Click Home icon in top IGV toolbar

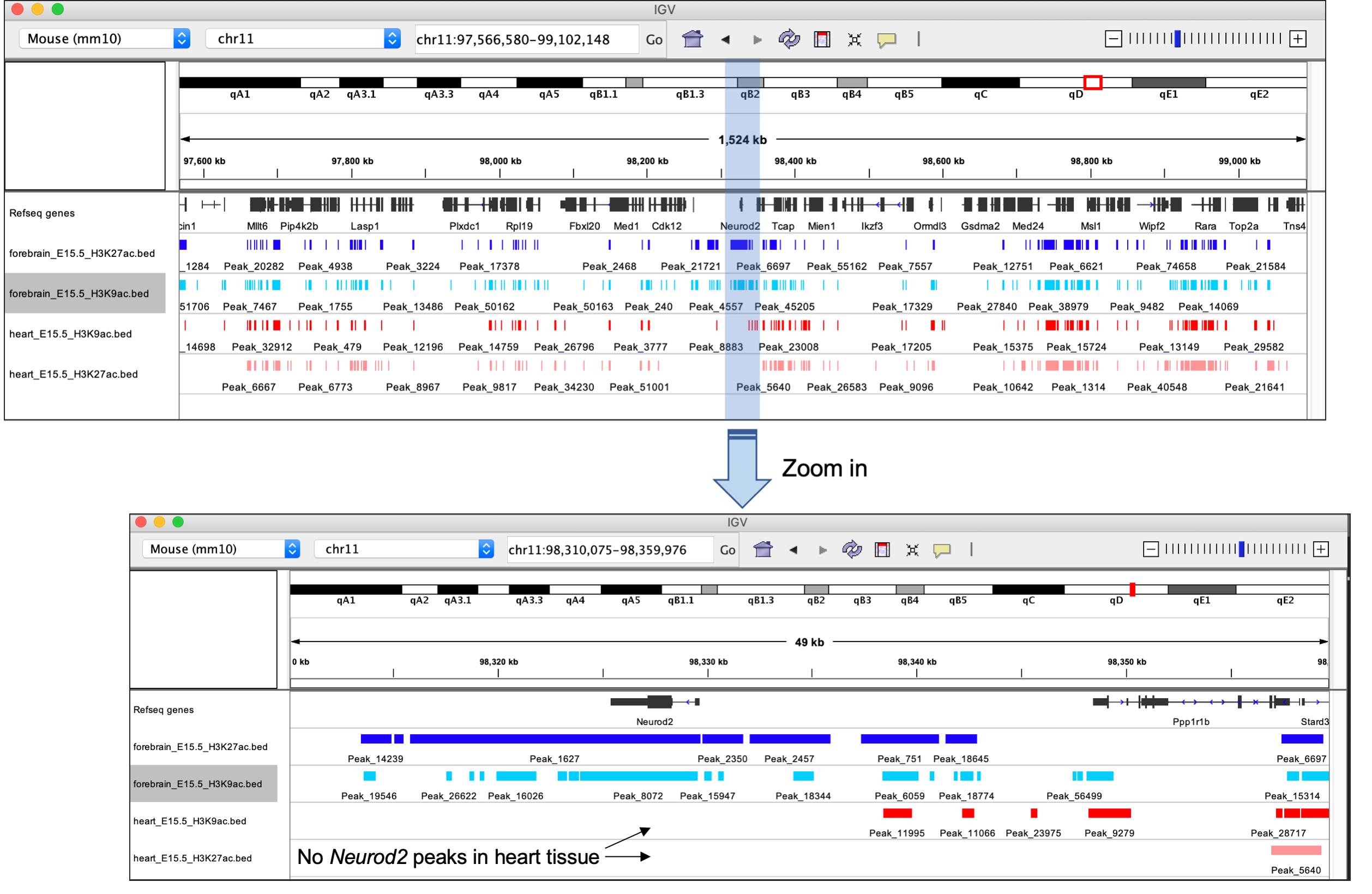pos(692,39)
